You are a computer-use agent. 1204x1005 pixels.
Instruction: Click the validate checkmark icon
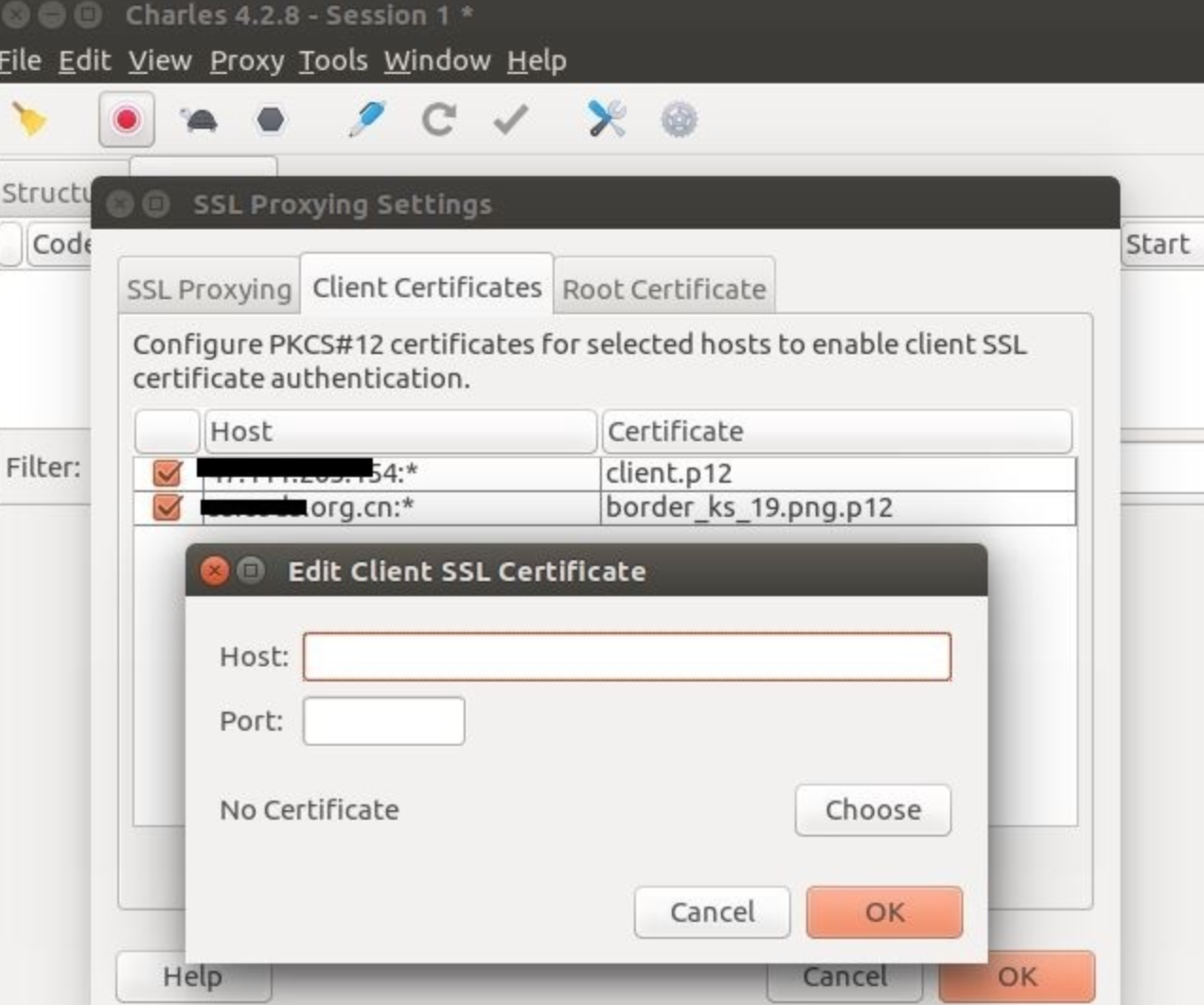click(511, 120)
